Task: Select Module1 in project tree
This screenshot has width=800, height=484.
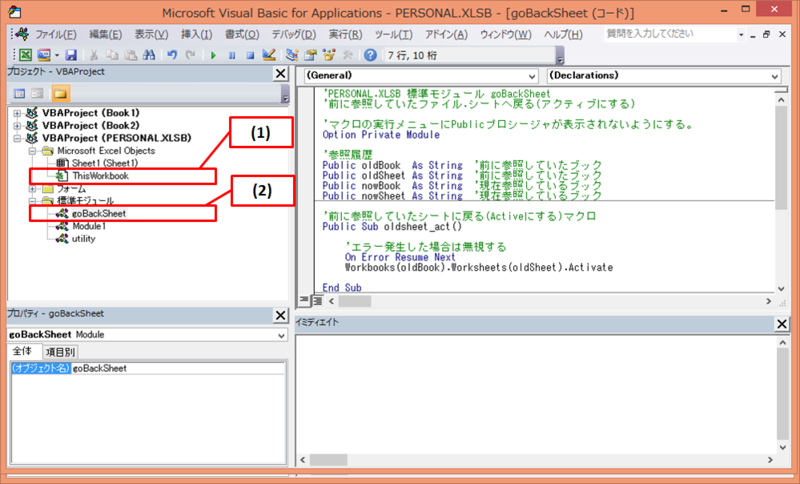Action: [89, 226]
